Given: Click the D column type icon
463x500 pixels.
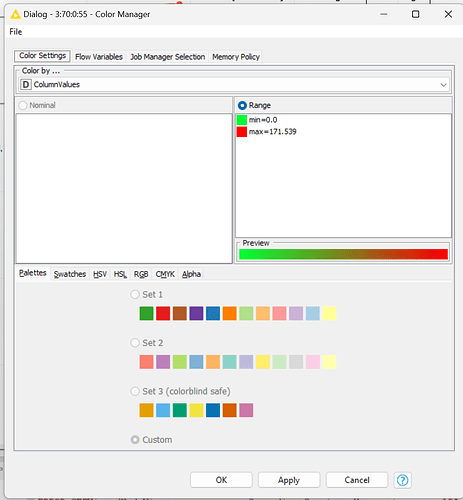Looking at the screenshot, I should point(26,85).
